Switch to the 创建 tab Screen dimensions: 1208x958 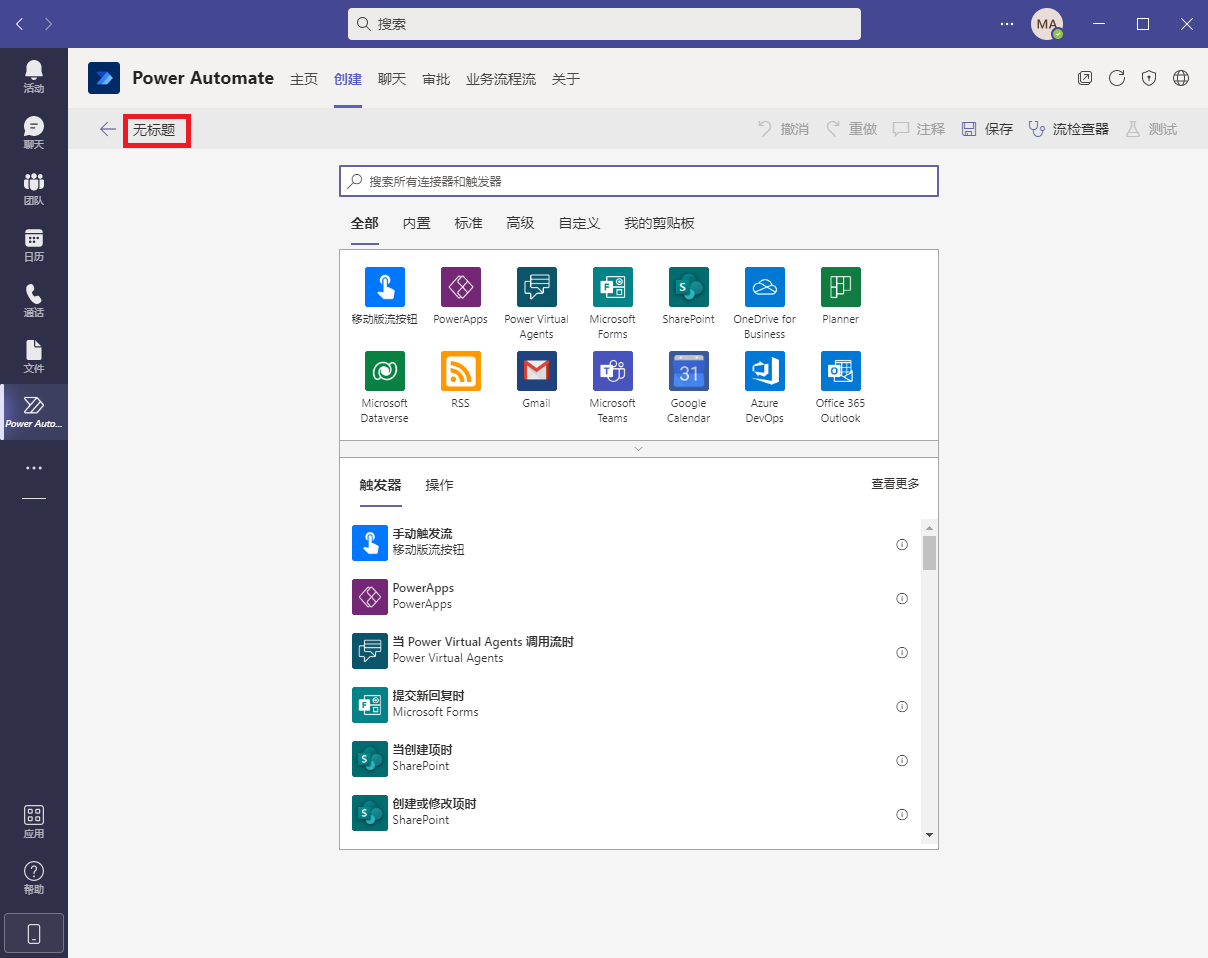(x=348, y=79)
